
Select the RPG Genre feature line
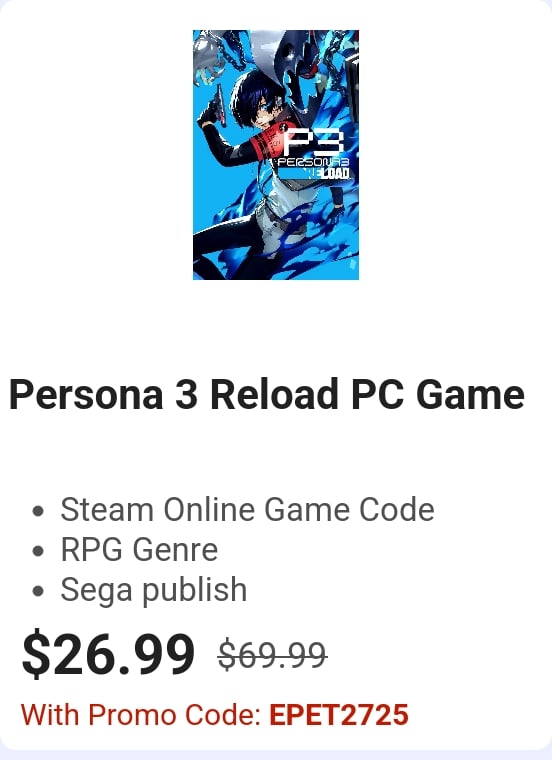(x=139, y=550)
